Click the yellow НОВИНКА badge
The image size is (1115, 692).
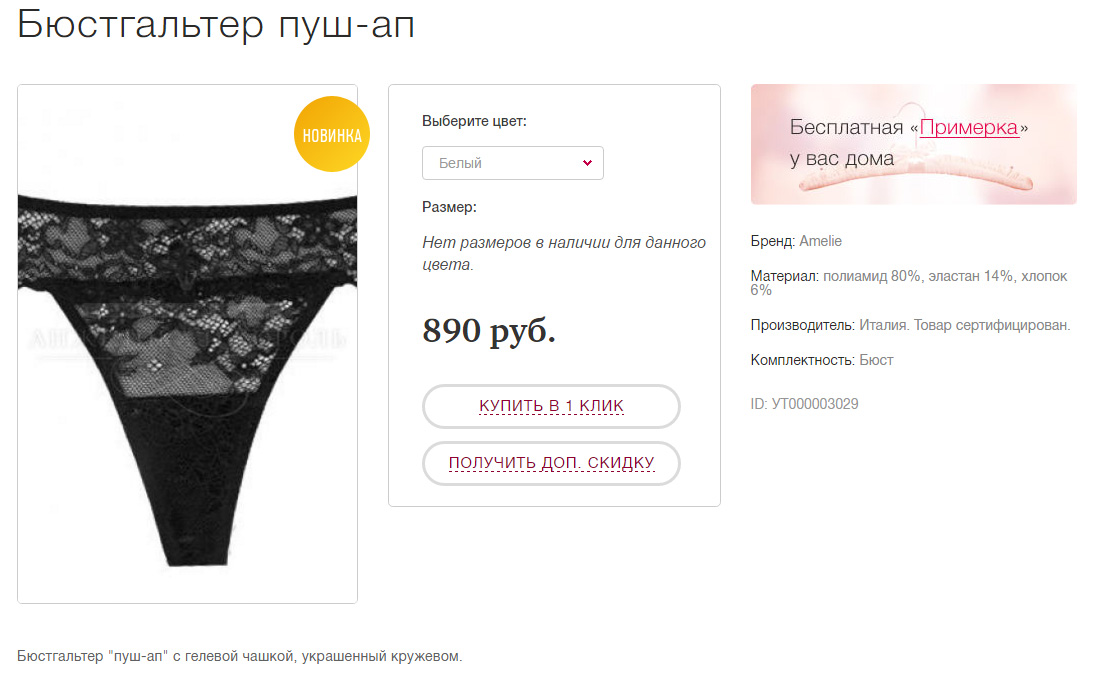[x=331, y=134]
